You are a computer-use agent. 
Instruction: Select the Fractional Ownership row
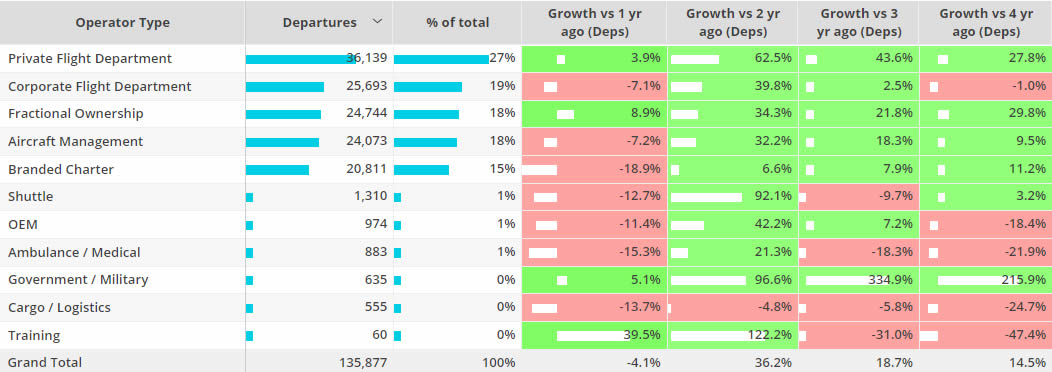point(526,113)
